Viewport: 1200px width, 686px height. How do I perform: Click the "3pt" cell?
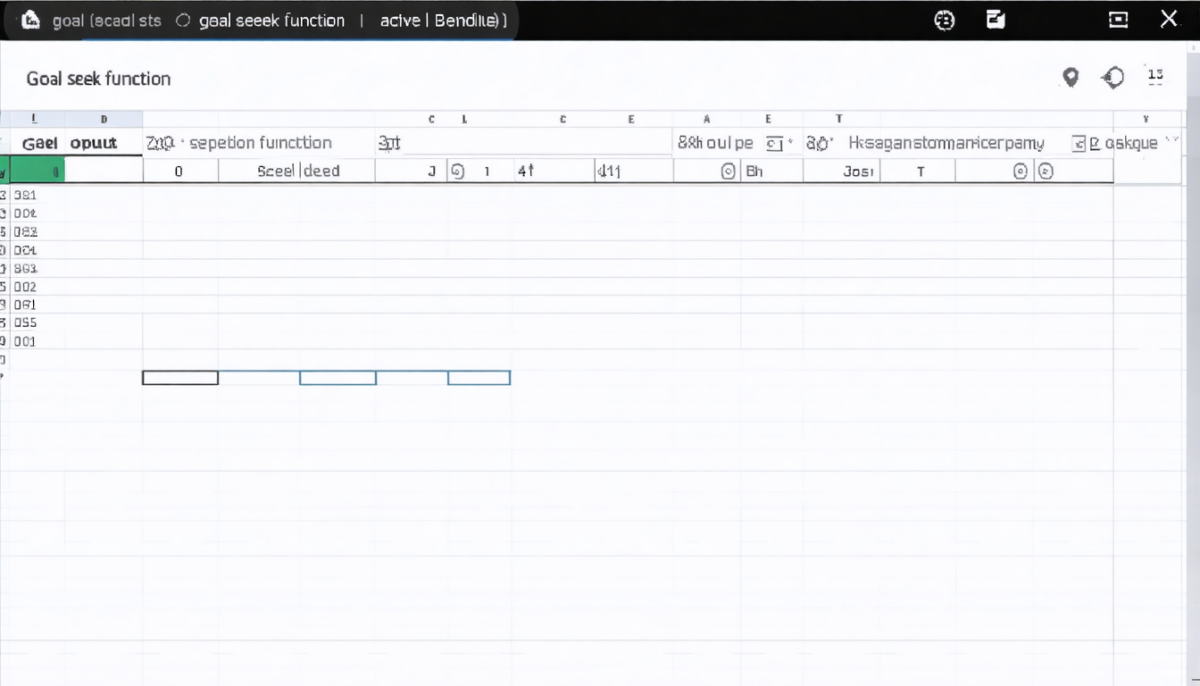coord(389,143)
